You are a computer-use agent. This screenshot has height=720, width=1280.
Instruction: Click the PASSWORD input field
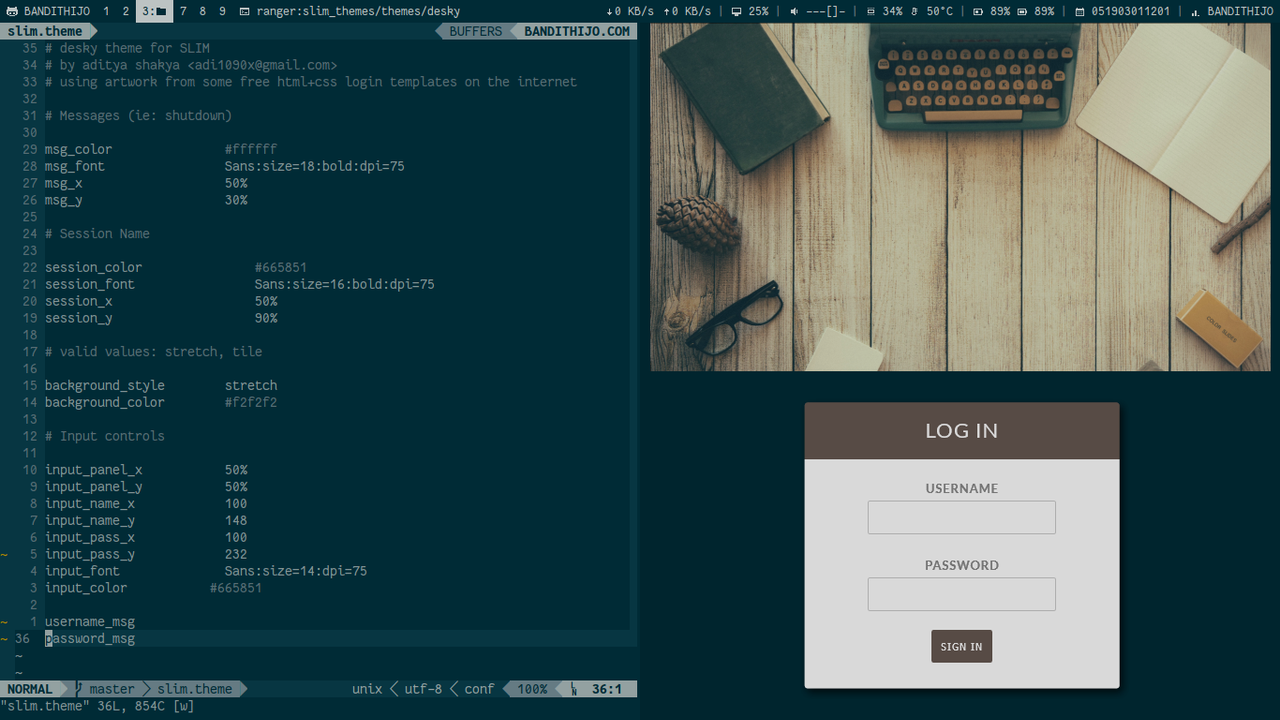961,594
